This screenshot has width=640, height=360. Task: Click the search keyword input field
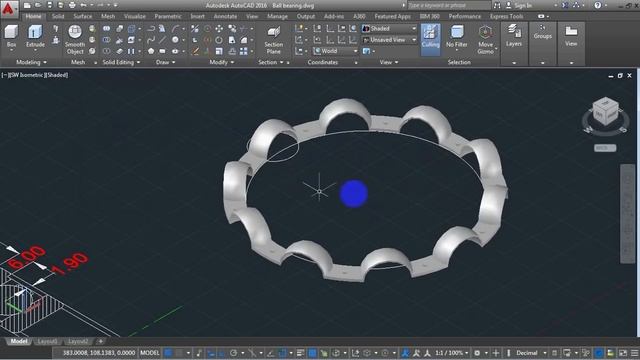449,5
